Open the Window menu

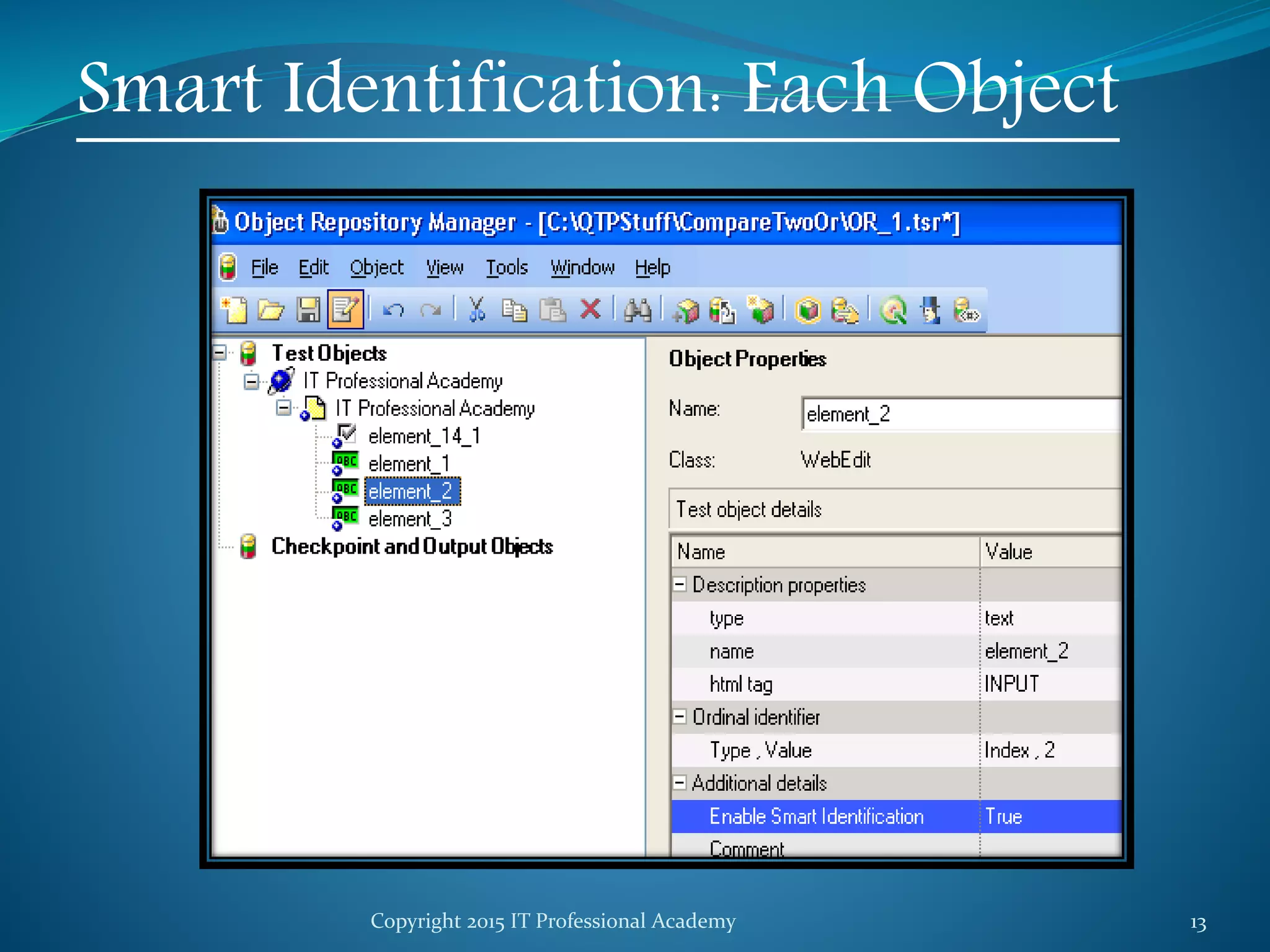point(582,268)
